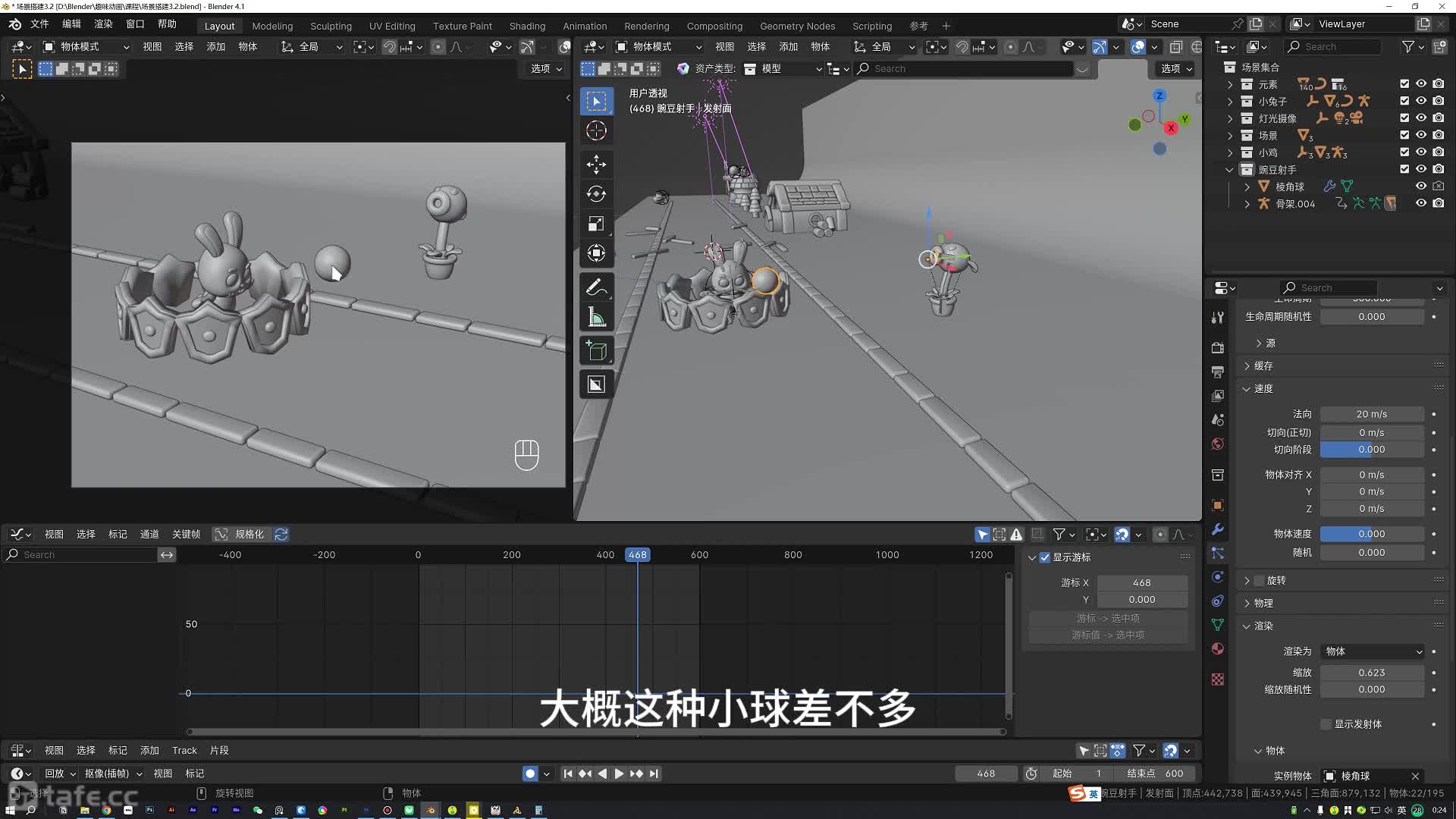The image size is (1456, 819).
Task: Open the Texture properties tab
Action: coord(1218,679)
